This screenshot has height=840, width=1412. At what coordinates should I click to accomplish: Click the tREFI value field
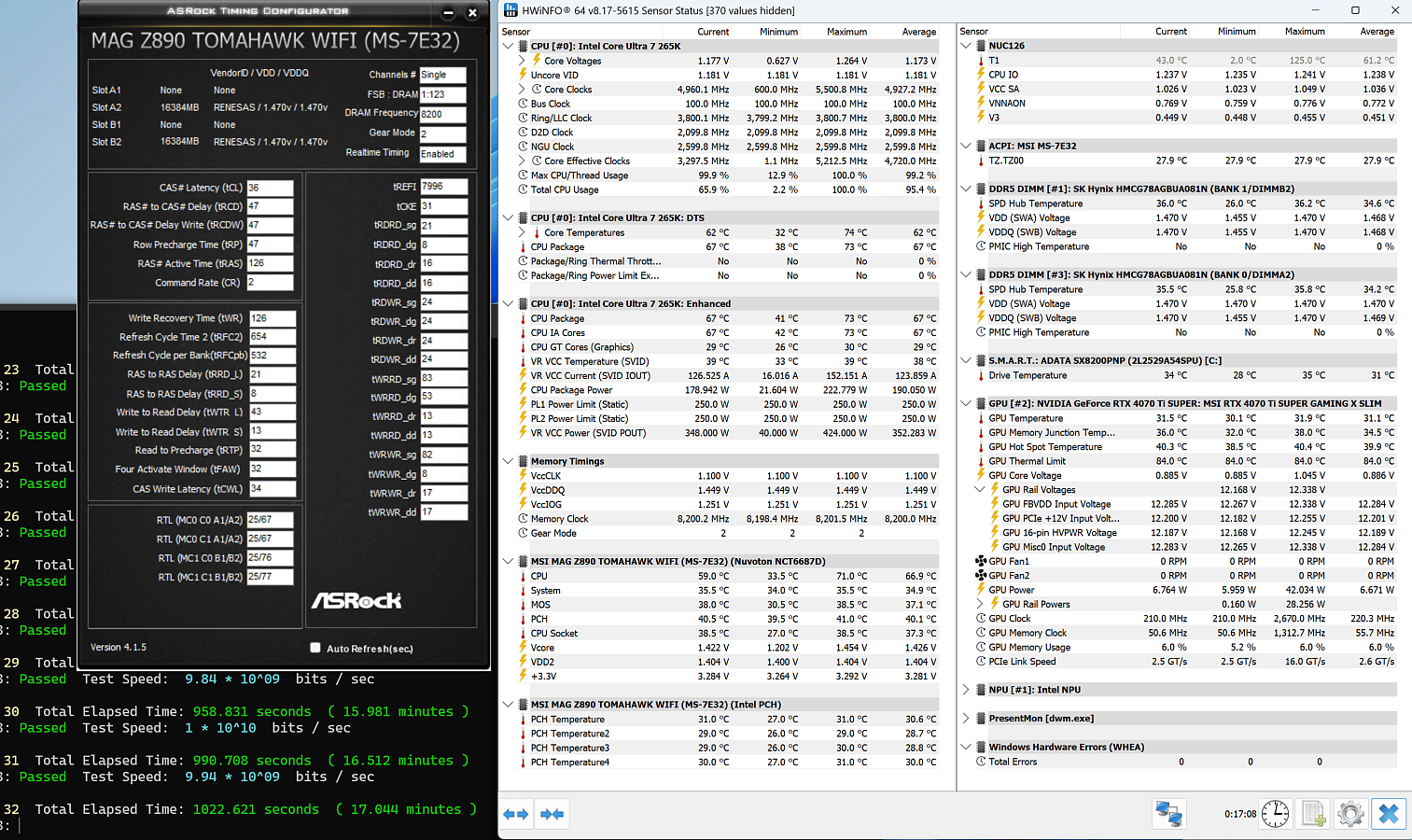(443, 187)
